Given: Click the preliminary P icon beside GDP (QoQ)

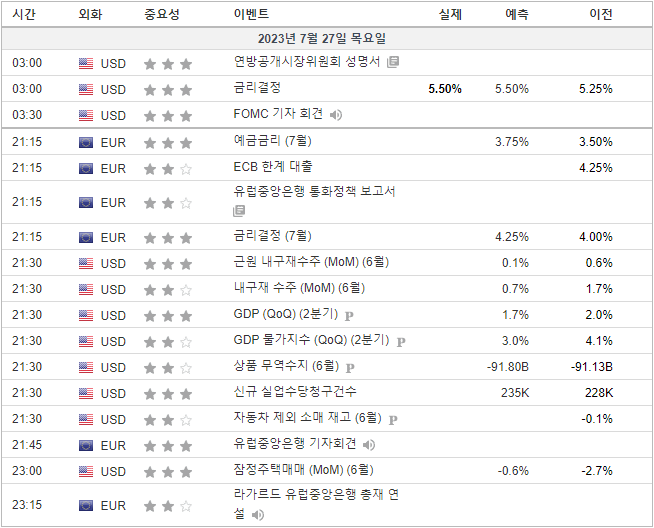Looking at the screenshot, I should (x=349, y=315).
